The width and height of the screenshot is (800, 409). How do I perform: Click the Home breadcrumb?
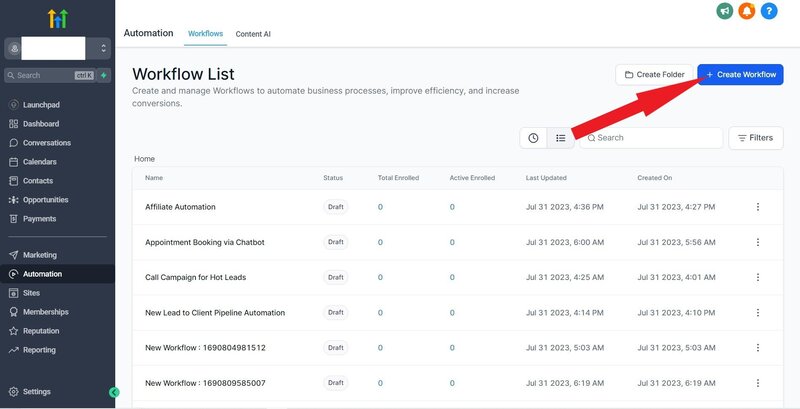coord(144,159)
